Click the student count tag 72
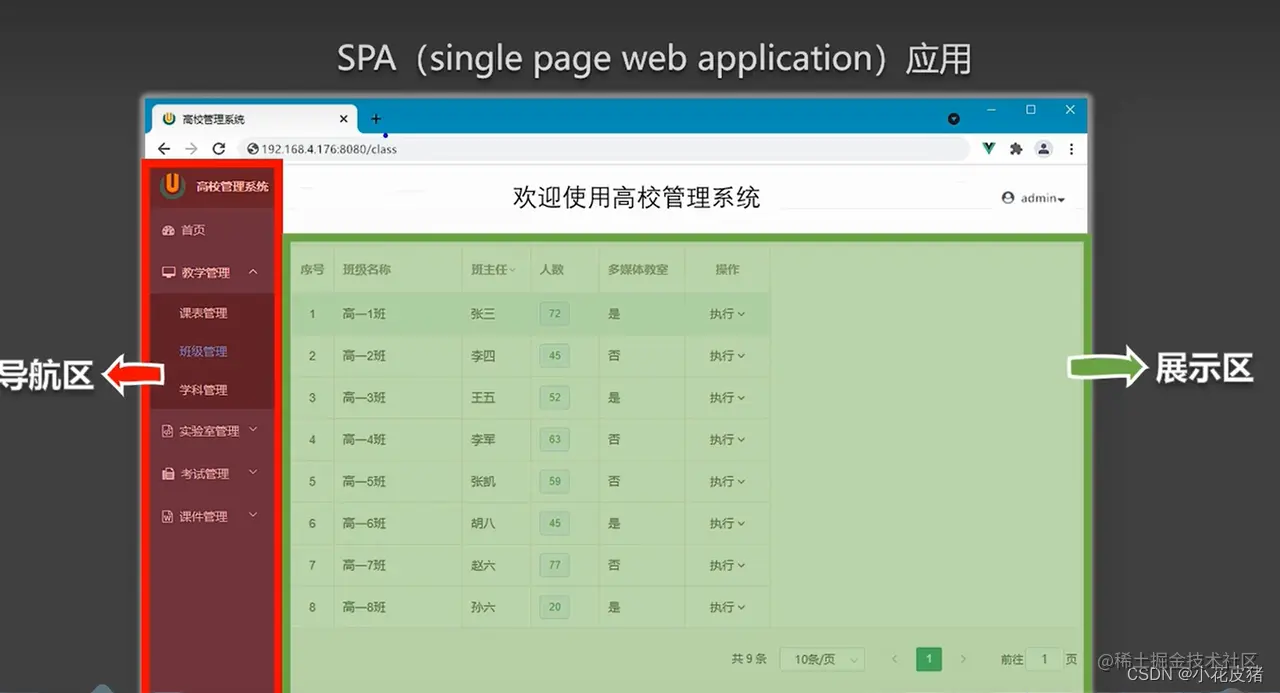This screenshot has width=1280, height=693. [554, 314]
